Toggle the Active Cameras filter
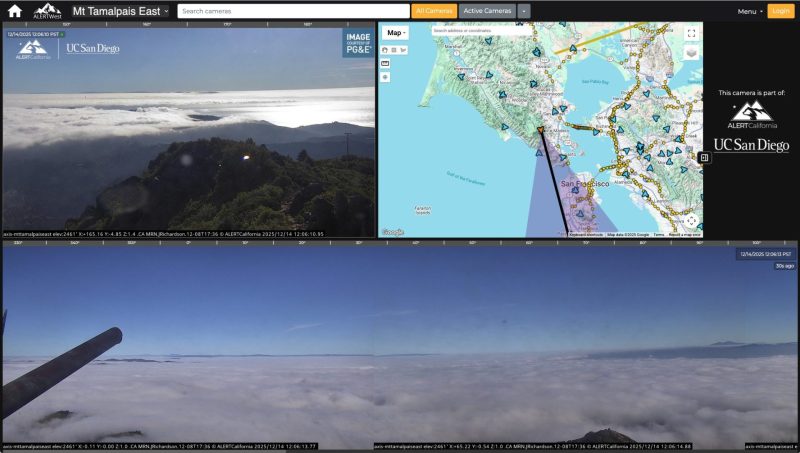The height and width of the screenshot is (453, 800). [487, 11]
